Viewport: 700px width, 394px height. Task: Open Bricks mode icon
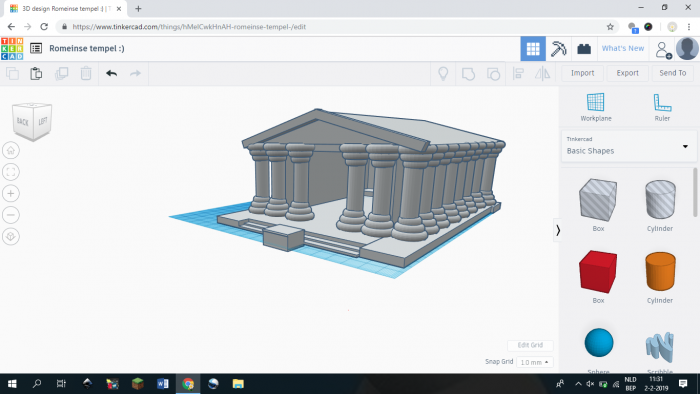coord(584,49)
